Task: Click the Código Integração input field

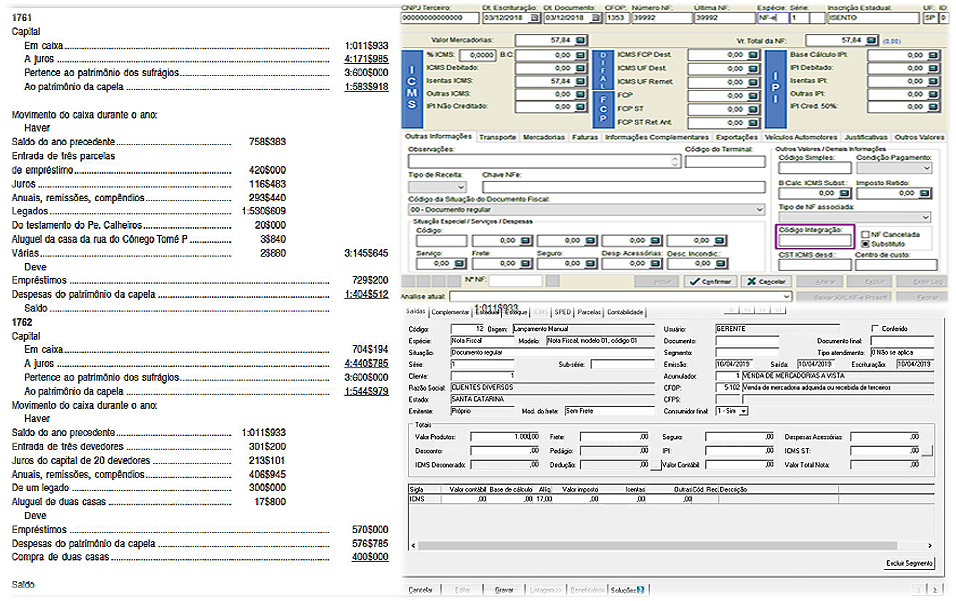Action: [x=814, y=240]
